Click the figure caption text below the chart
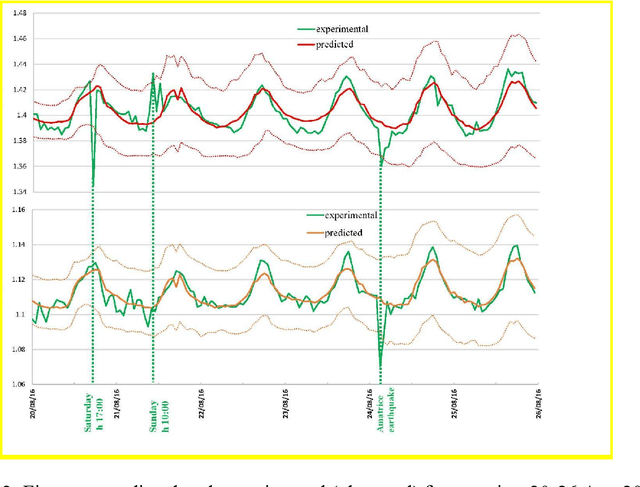Image resolution: width=640 pixels, height=487 pixels. [x=320, y=477]
